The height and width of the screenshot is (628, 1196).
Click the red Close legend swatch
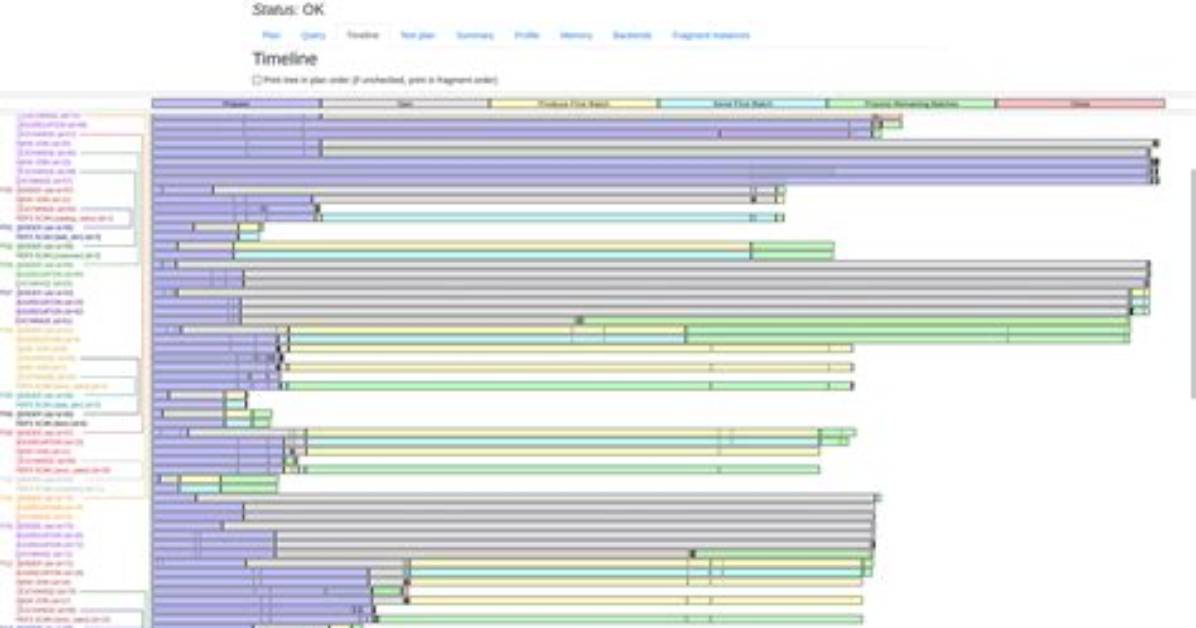pyautogui.click(x=1080, y=104)
